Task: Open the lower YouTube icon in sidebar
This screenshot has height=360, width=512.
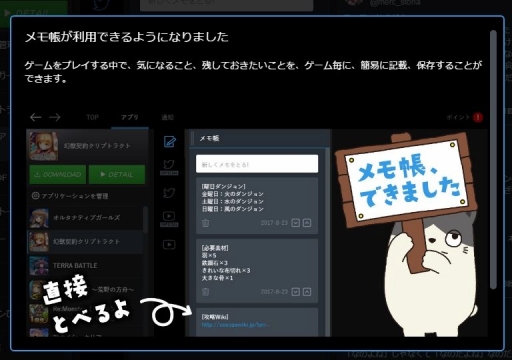Action: click(x=169, y=245)
